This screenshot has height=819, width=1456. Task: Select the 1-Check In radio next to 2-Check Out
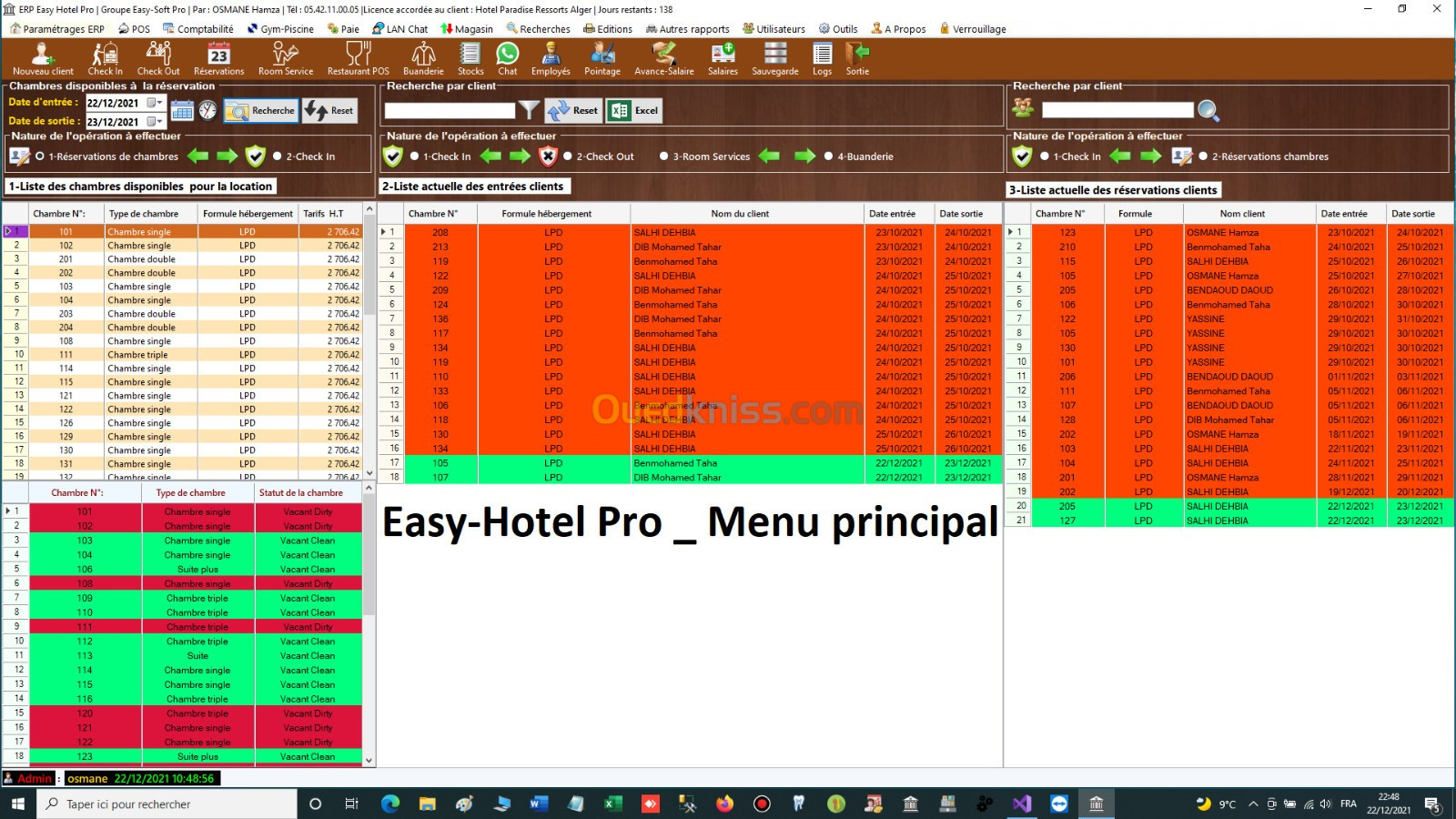coord(415,157)
